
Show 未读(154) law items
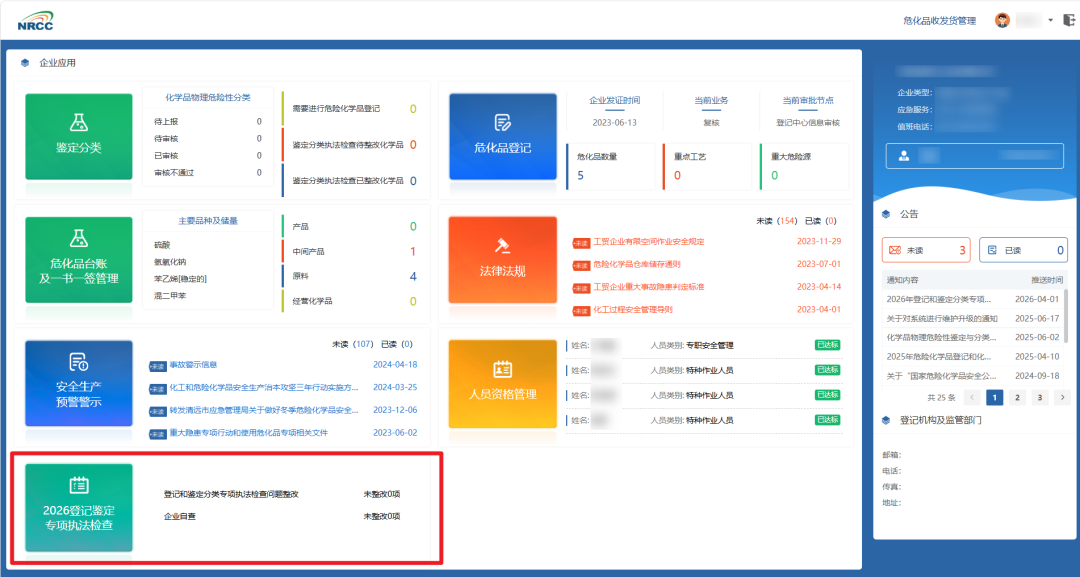click(x=777, y=221)
